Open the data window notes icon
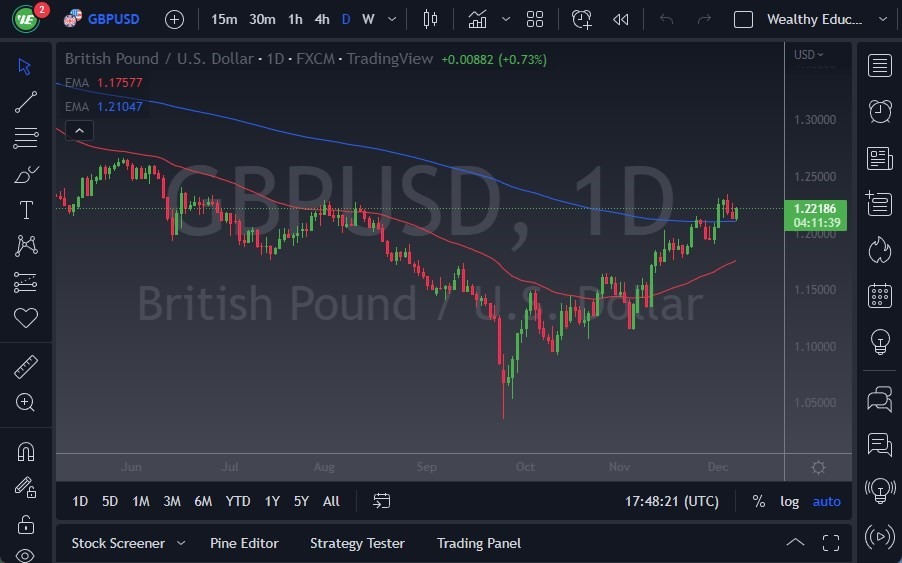The image size is (902, 563). coord(880,204)
